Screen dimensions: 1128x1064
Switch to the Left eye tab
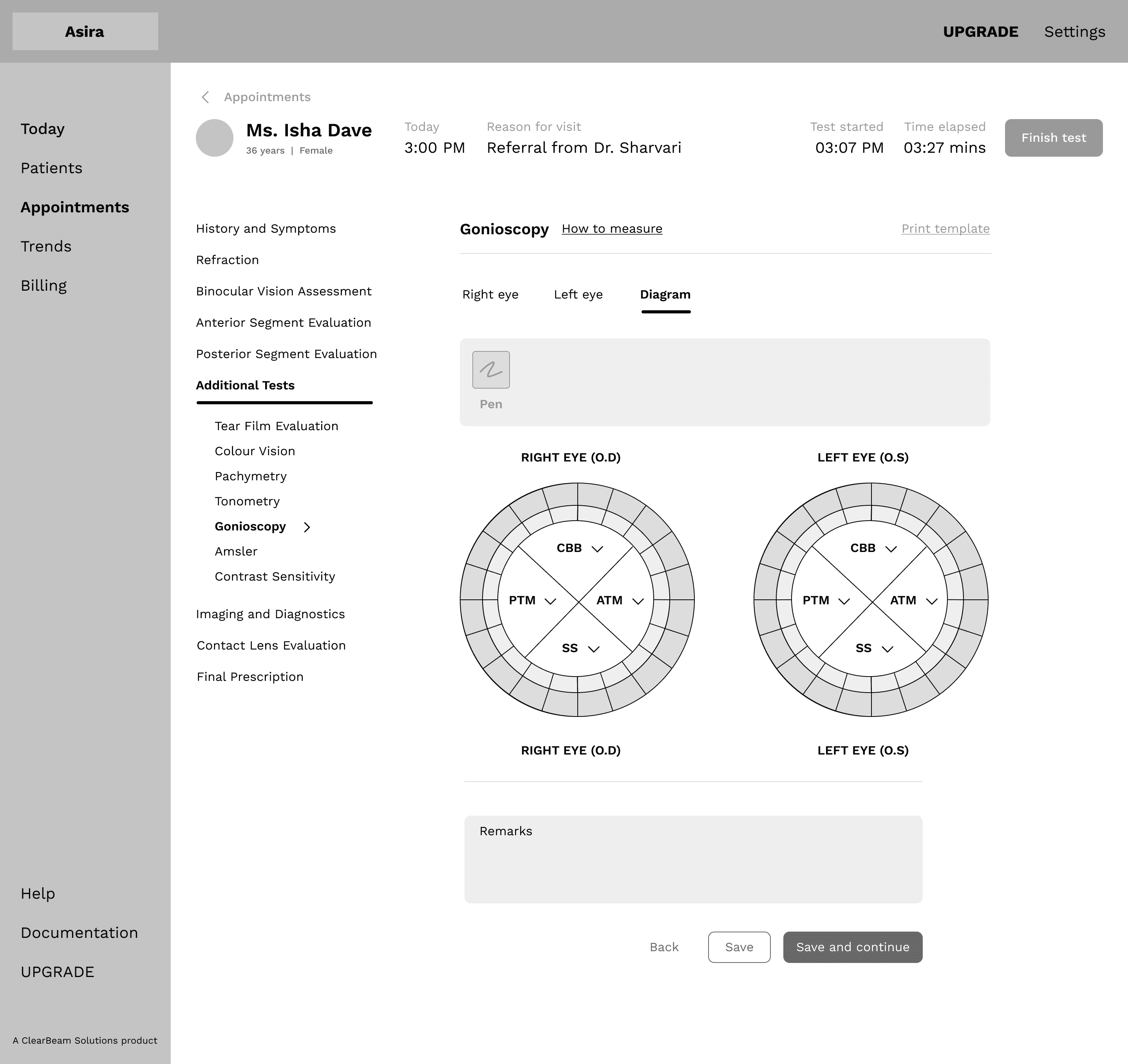578,295
